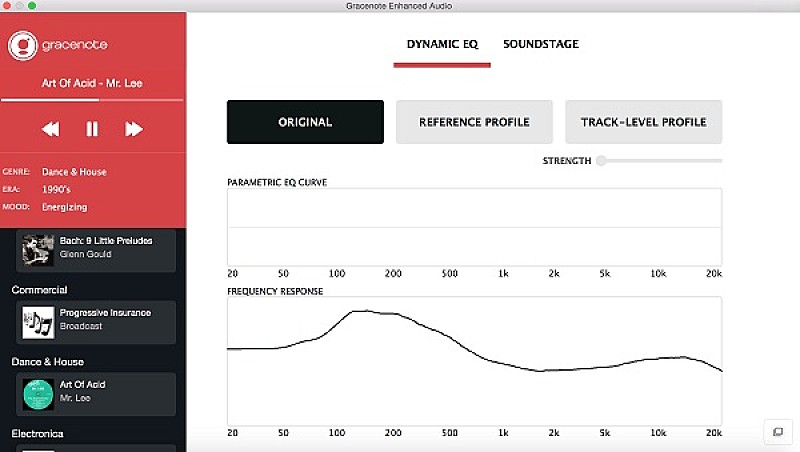The image size is (800, 452).
Task: Select the Commercial category header
Action: coord(39,290)
